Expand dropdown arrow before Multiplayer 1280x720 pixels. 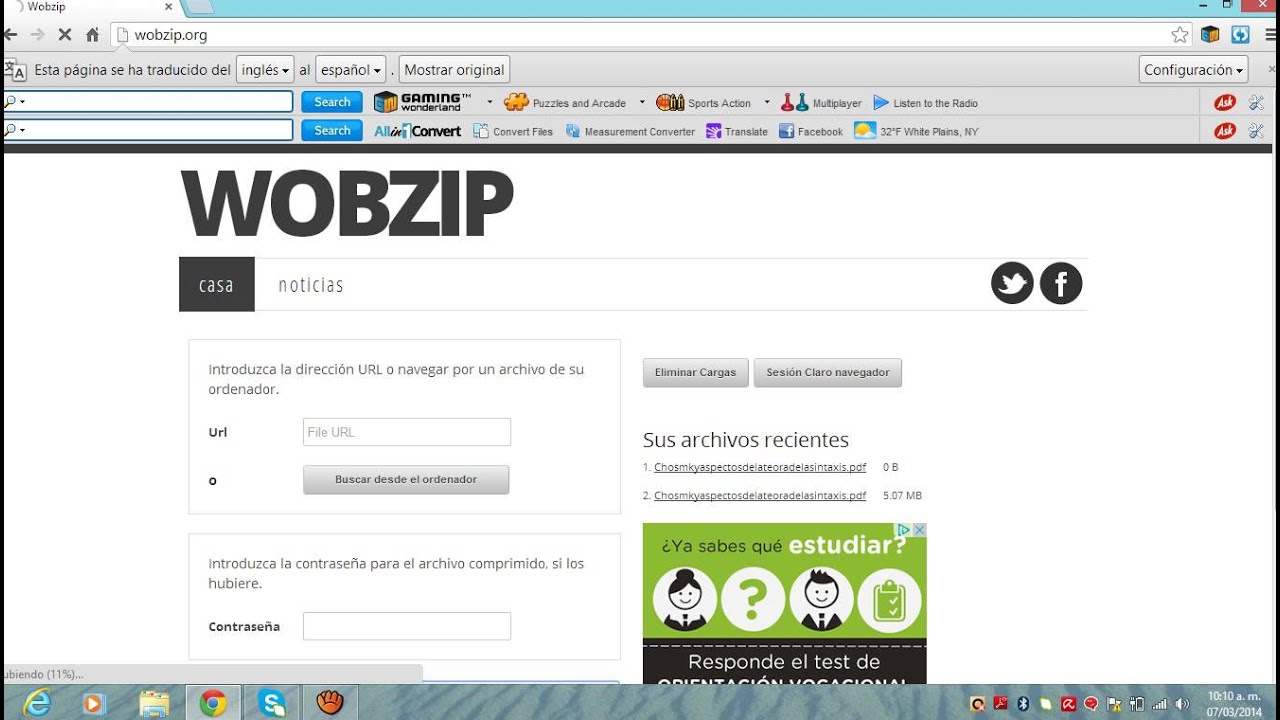click(x=767, y=102)
